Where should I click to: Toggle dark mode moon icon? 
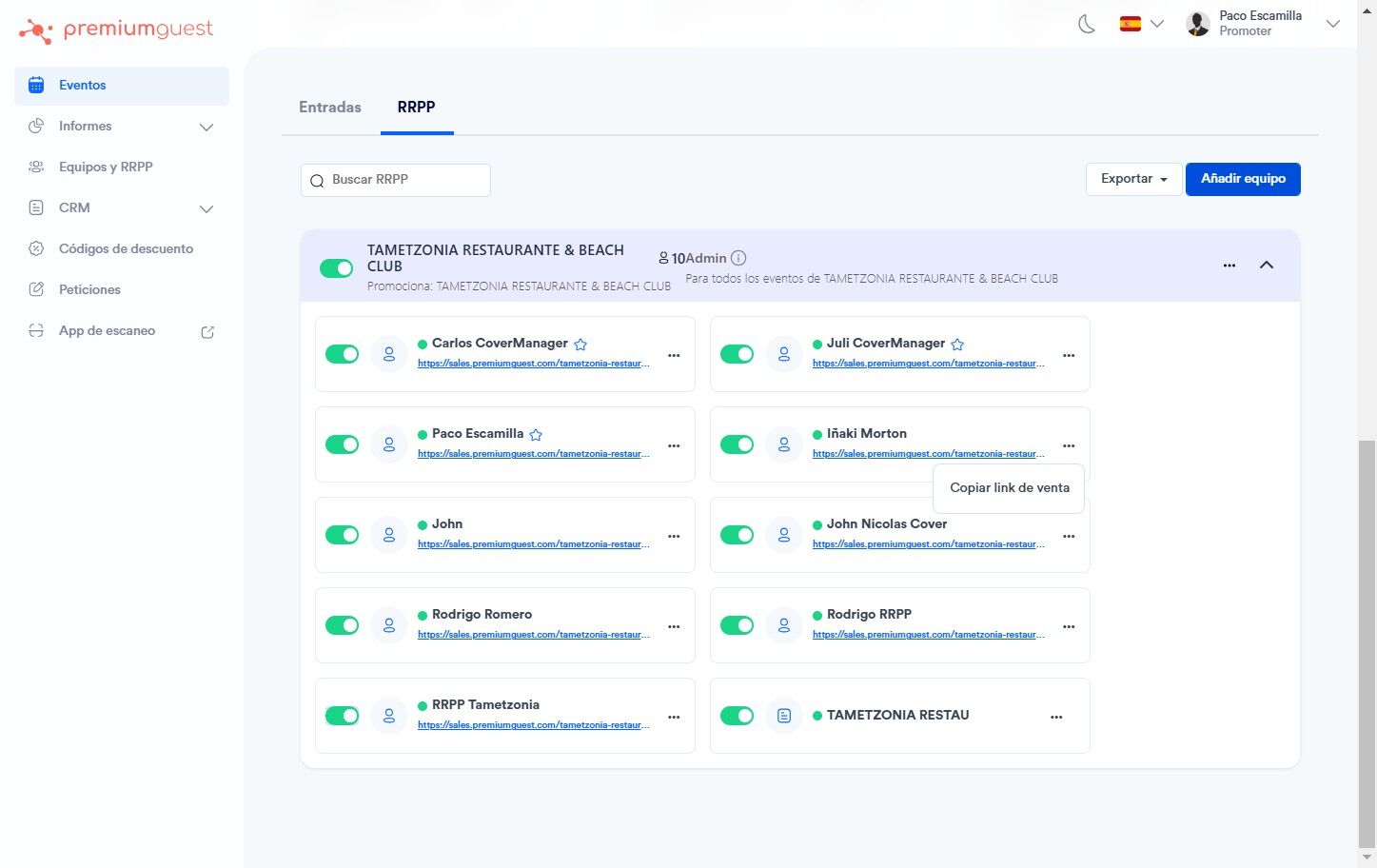coord(1086,25)
